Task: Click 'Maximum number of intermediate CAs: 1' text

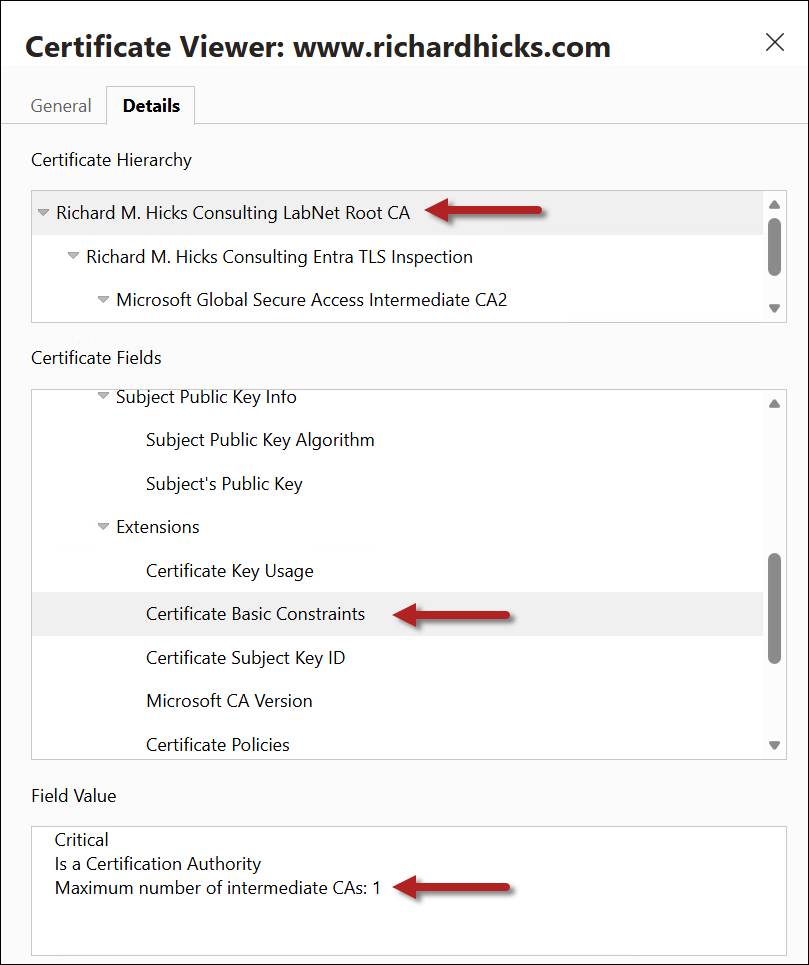Action: (x=218, y=888)
